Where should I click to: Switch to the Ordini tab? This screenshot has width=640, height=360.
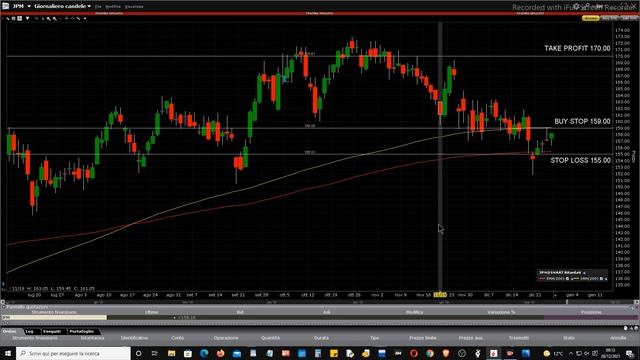click(10, 331)
